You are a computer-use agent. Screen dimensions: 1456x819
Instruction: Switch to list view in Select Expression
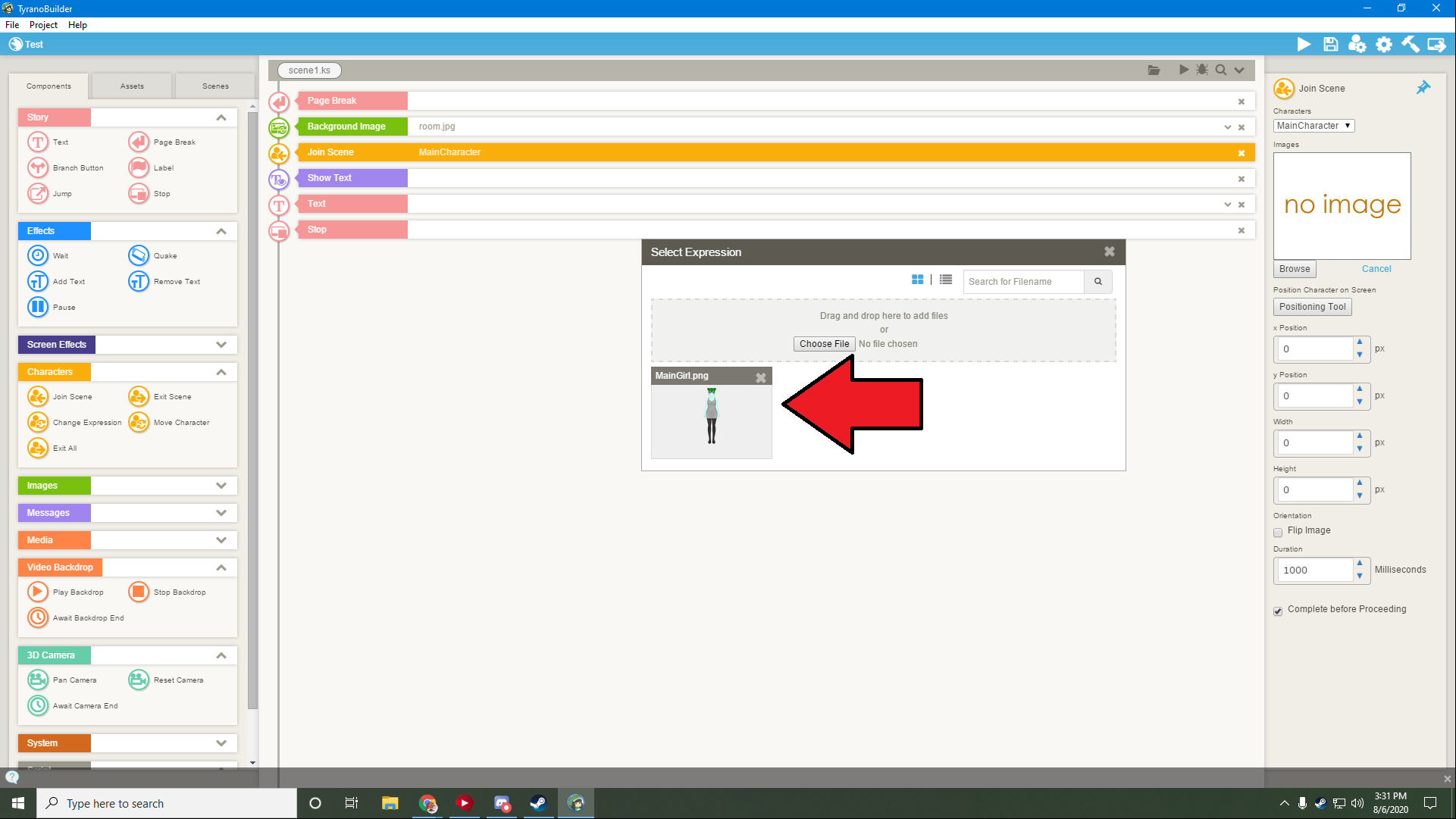tap(946, 280)
